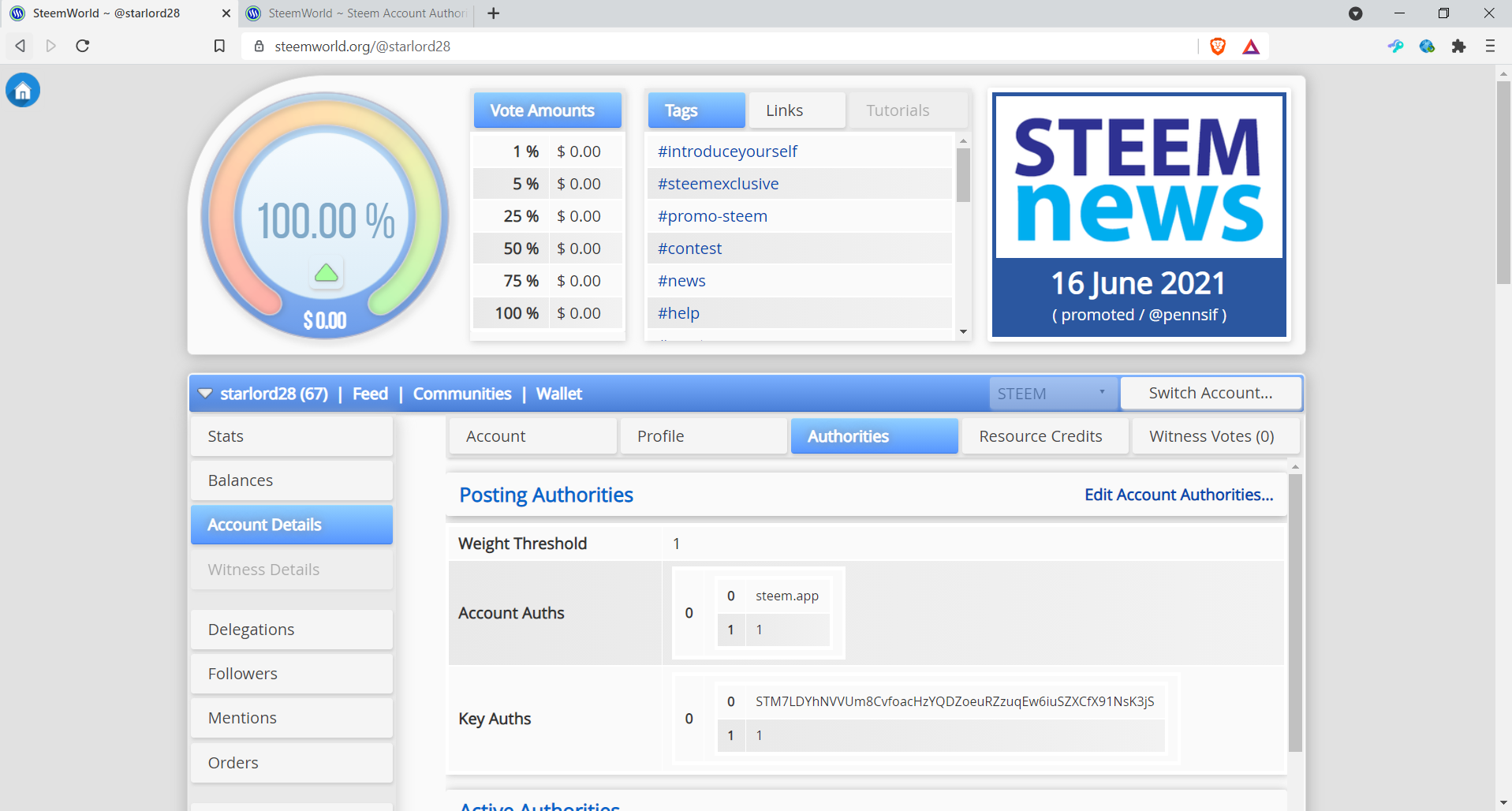Click the tags list scrollbar thumb
Screen dimensions: 1512x811
tap(963, 175)
